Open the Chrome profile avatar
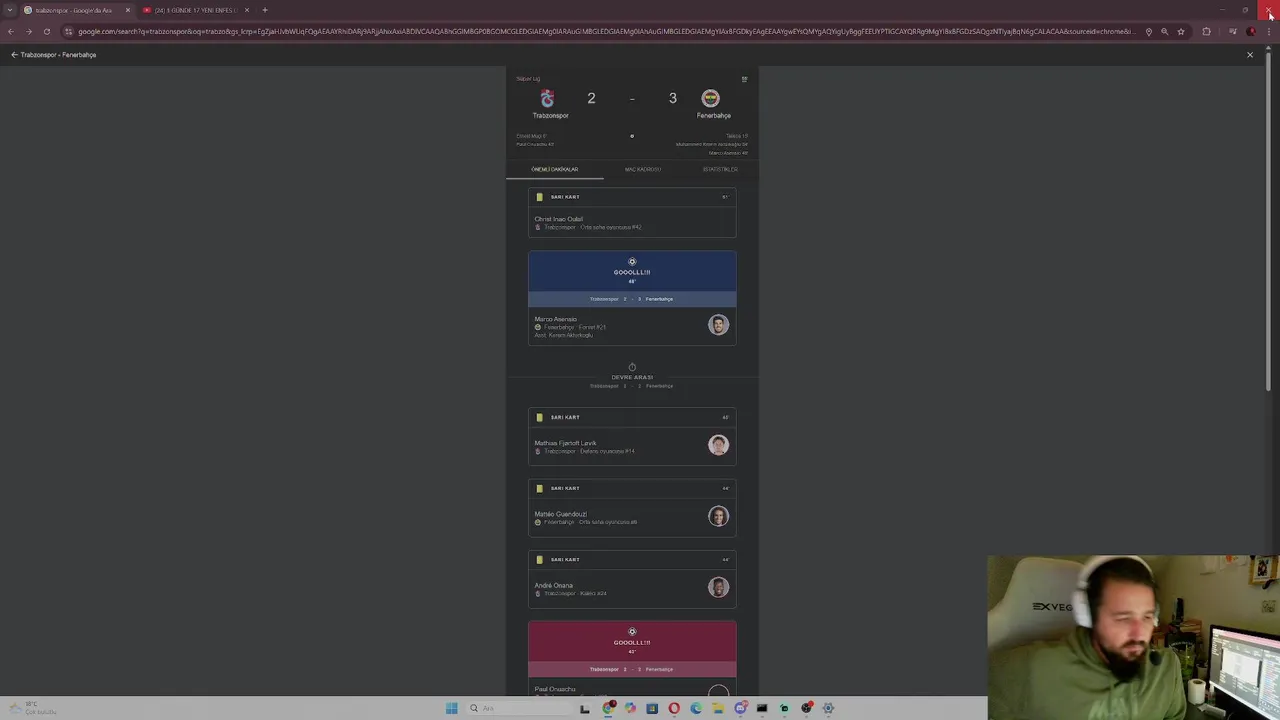 coord(1250,31)
